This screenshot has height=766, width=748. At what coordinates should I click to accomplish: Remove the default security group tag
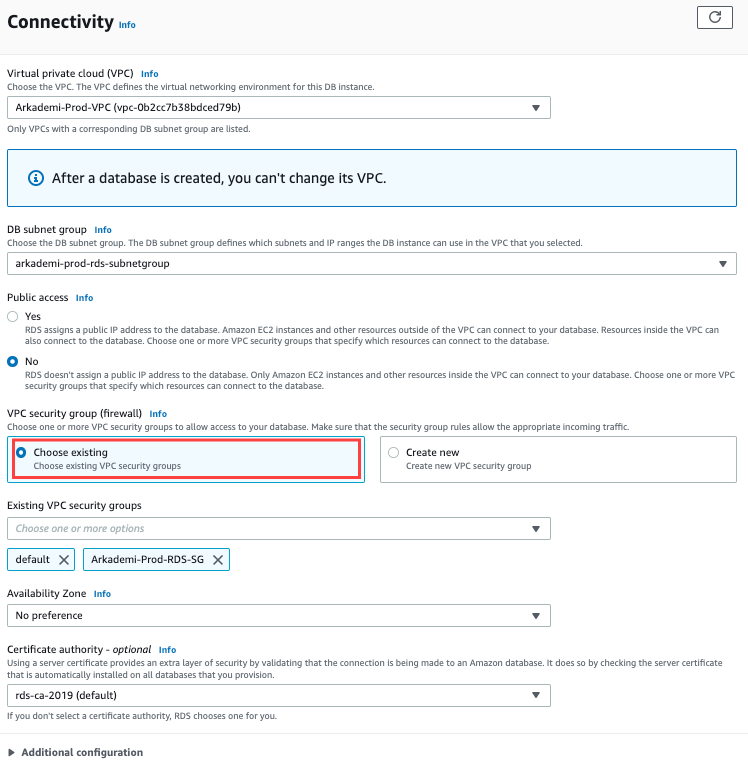[x=65, y=560]
